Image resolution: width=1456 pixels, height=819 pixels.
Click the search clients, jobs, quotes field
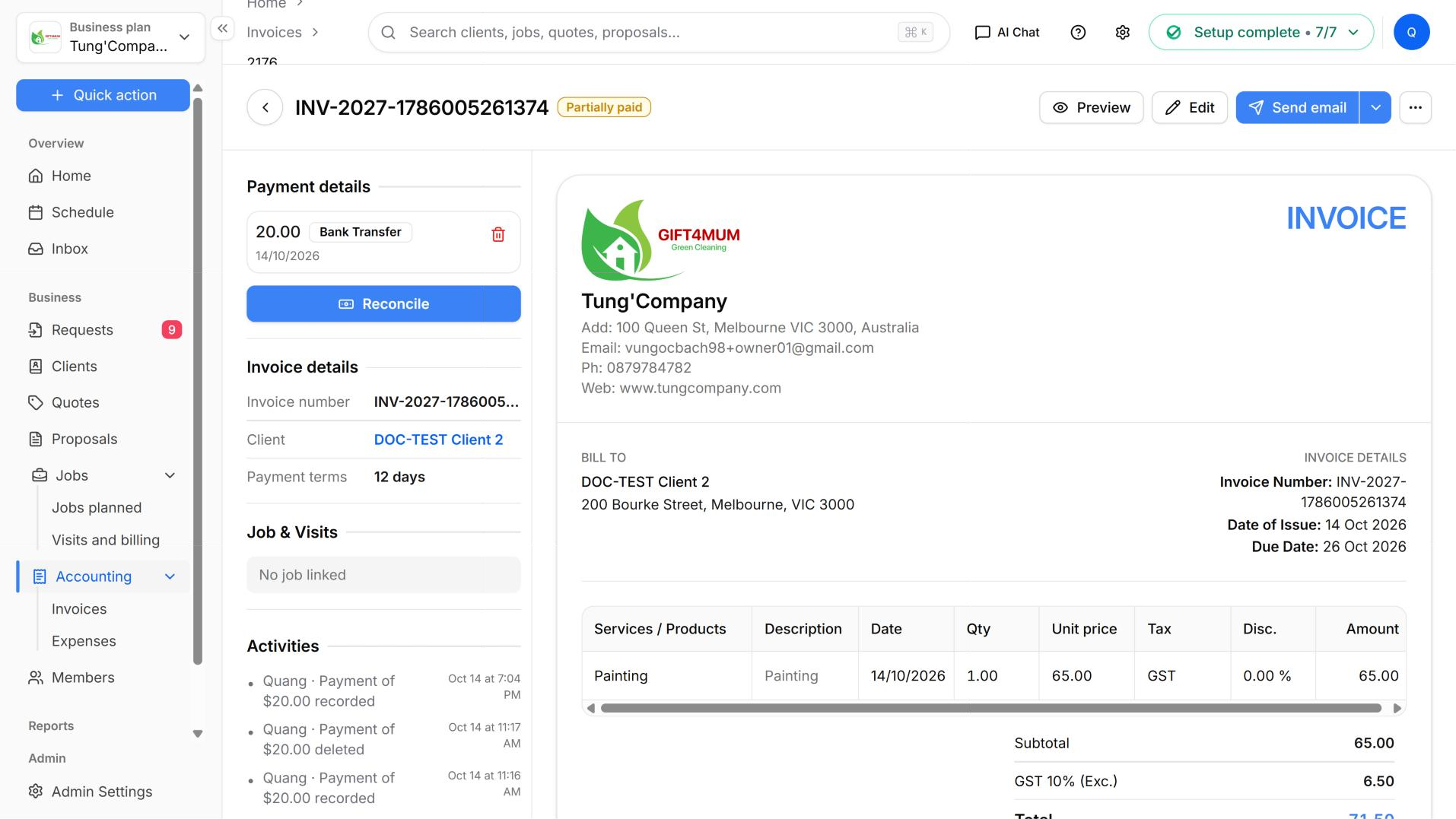[x=659, y=32]
